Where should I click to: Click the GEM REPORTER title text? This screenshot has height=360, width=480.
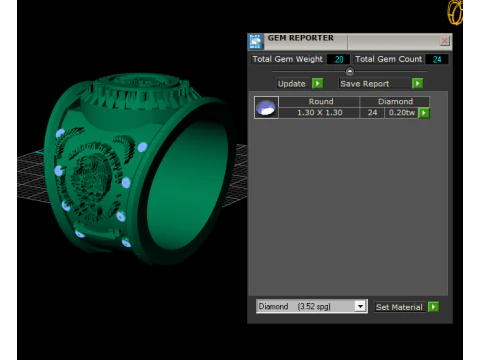(301, 38)
